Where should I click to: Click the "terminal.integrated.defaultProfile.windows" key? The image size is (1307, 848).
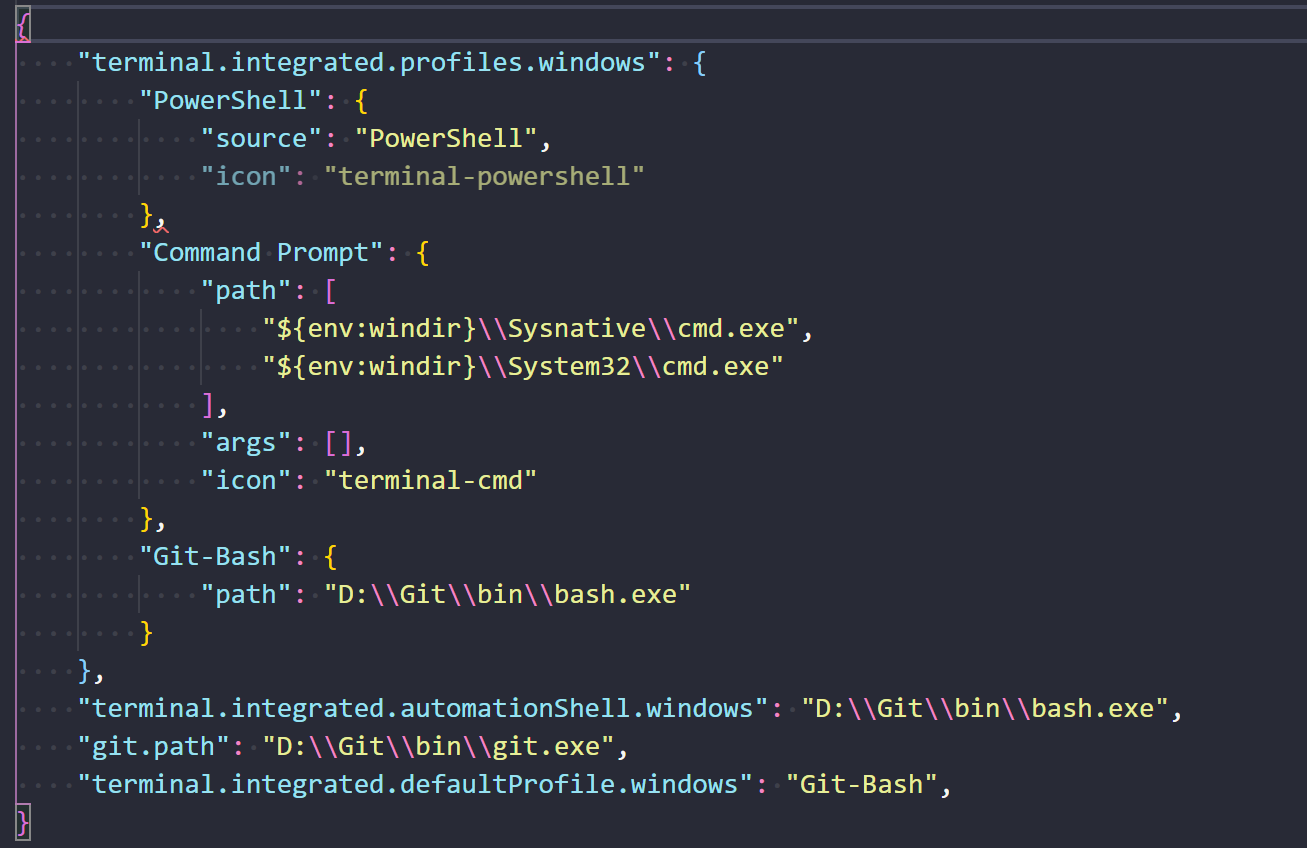[415, 784]
